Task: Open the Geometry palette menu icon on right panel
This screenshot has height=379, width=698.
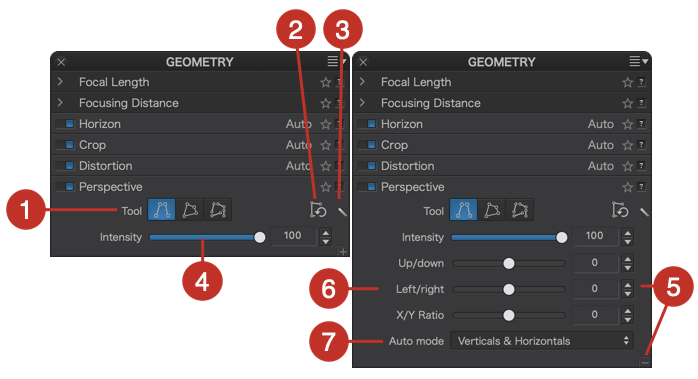Action: 638,61
